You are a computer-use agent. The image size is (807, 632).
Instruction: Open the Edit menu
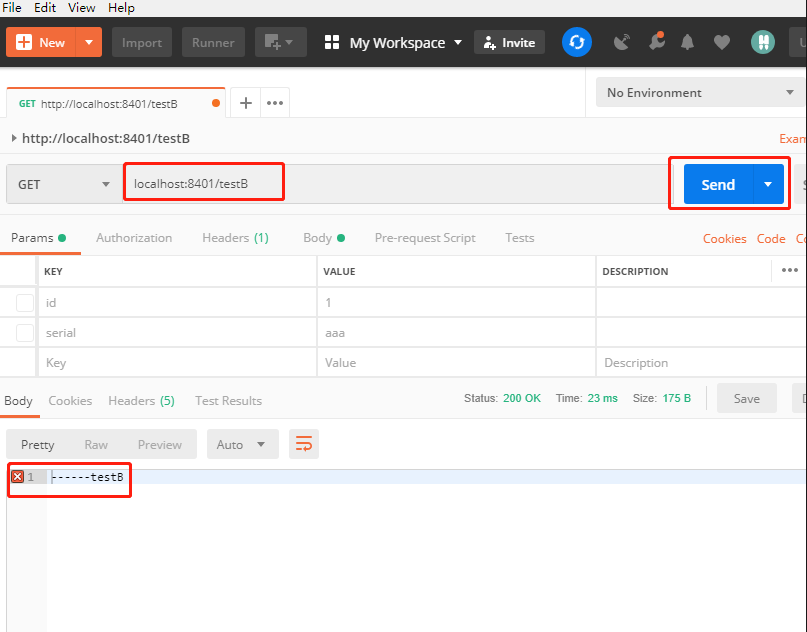tap(45, 8)
